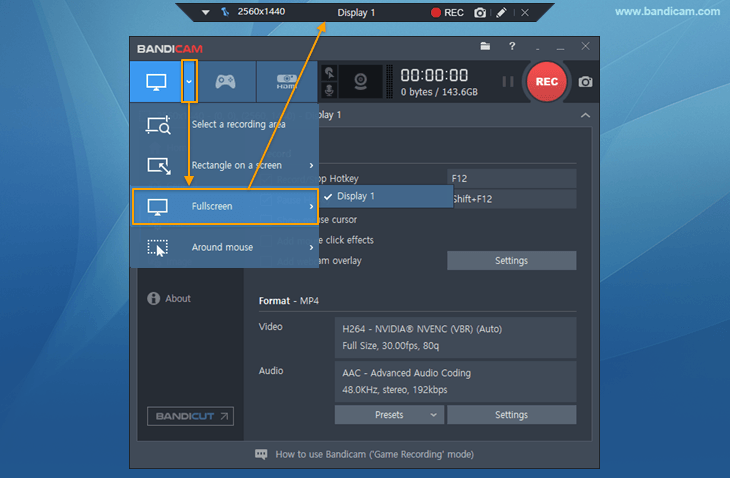Click Display 1 label on top bar
Screen dimensions: 730x478
(356, 13)
